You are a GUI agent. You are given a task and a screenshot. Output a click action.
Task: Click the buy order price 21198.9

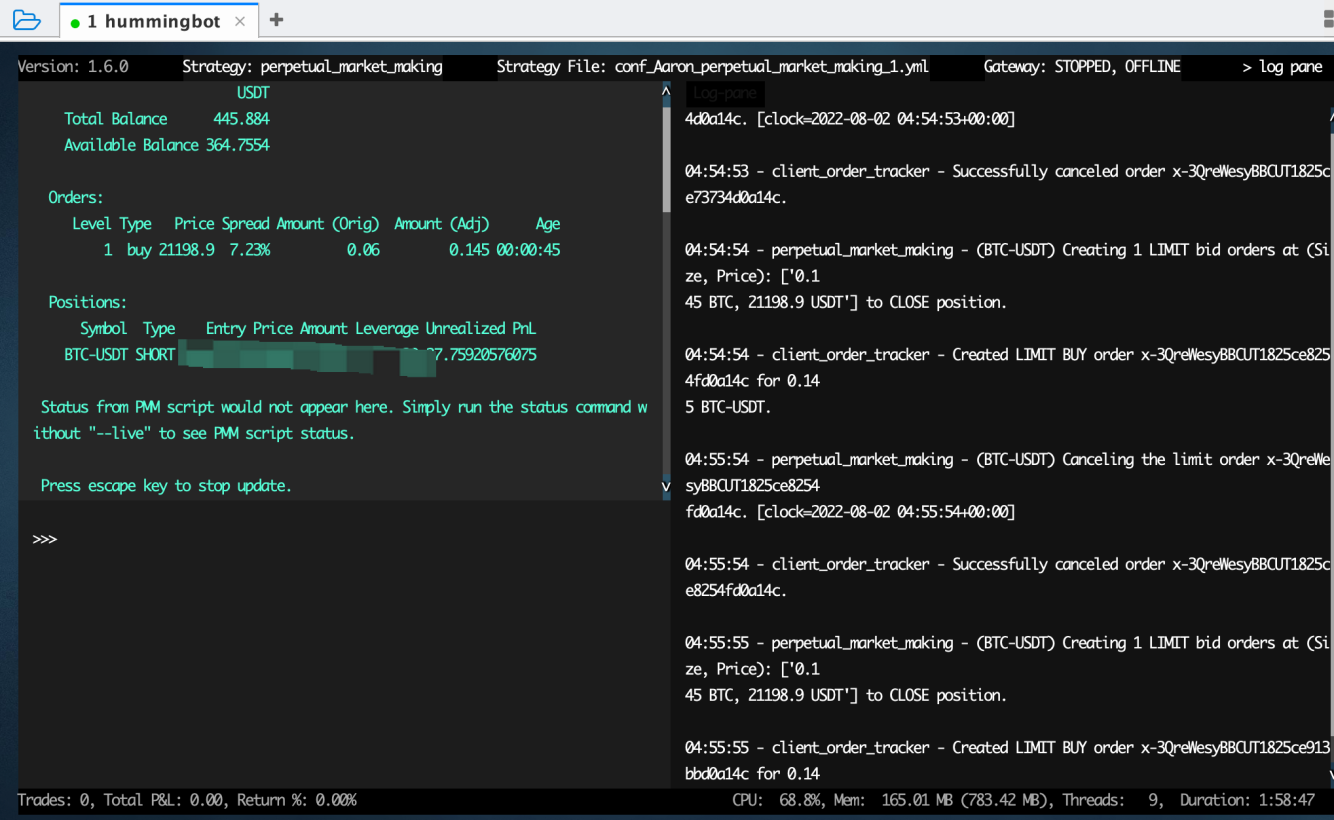coord(186,250)
